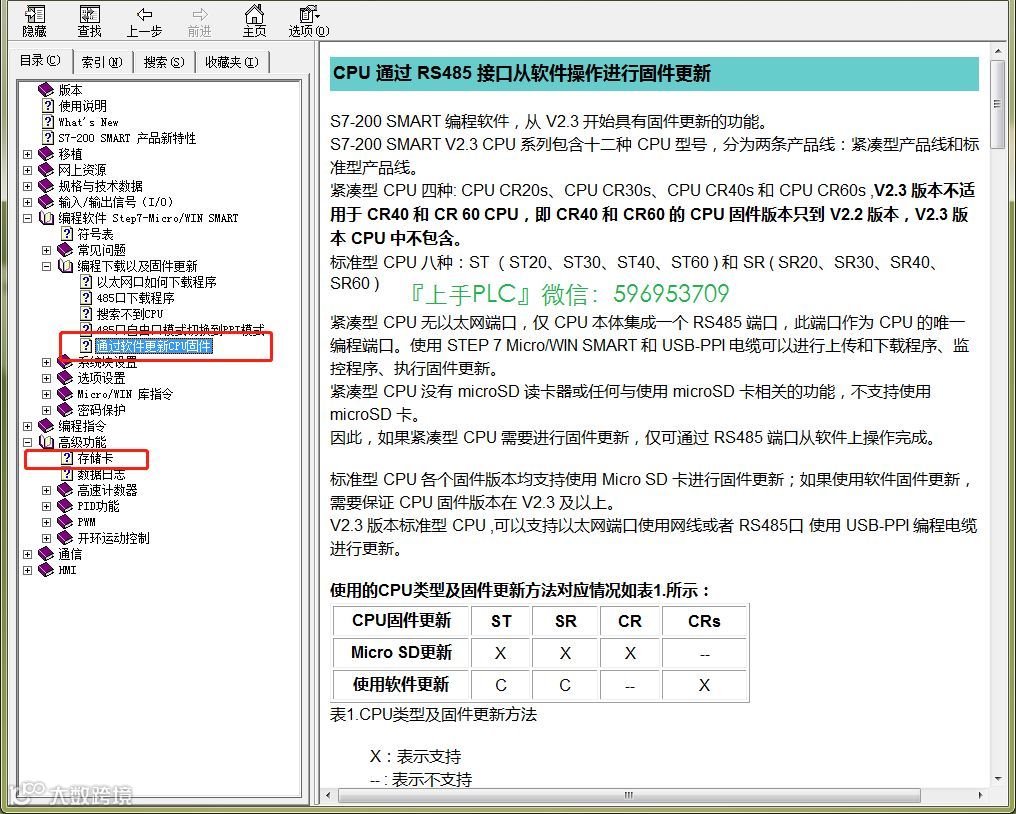Switch to the 搜索(S) tab

[x=163, y=62]
